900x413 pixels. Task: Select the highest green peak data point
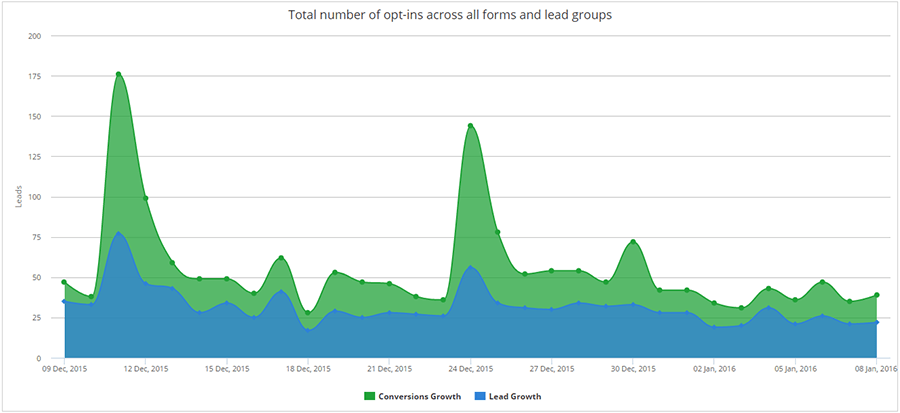tap(118, 74)
